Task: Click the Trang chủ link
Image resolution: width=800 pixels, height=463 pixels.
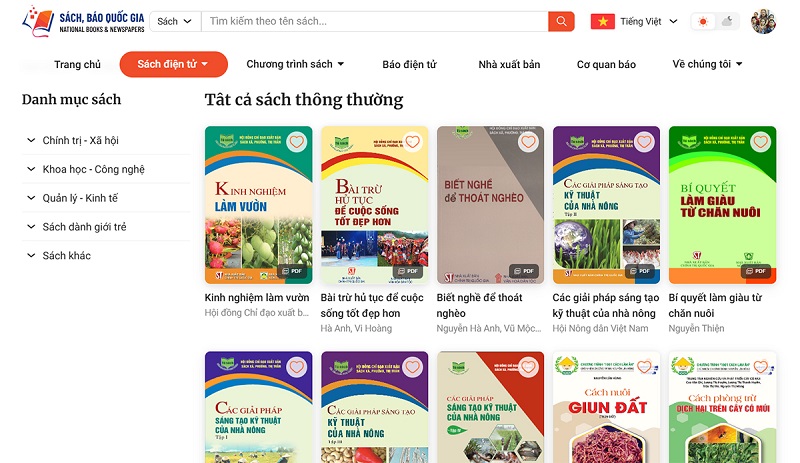Action: click(x=78, y=64)
